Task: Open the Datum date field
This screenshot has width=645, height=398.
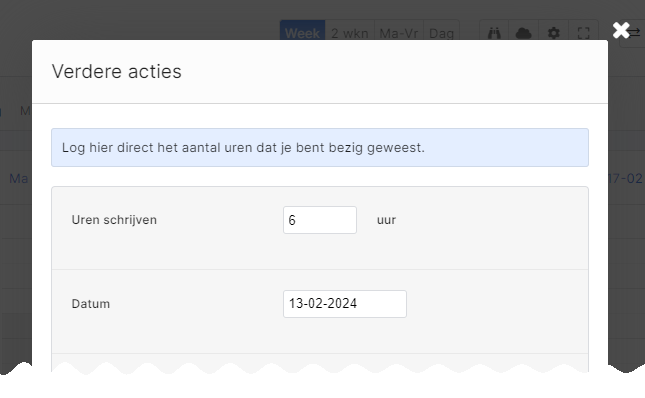Action: click(345, 304)
